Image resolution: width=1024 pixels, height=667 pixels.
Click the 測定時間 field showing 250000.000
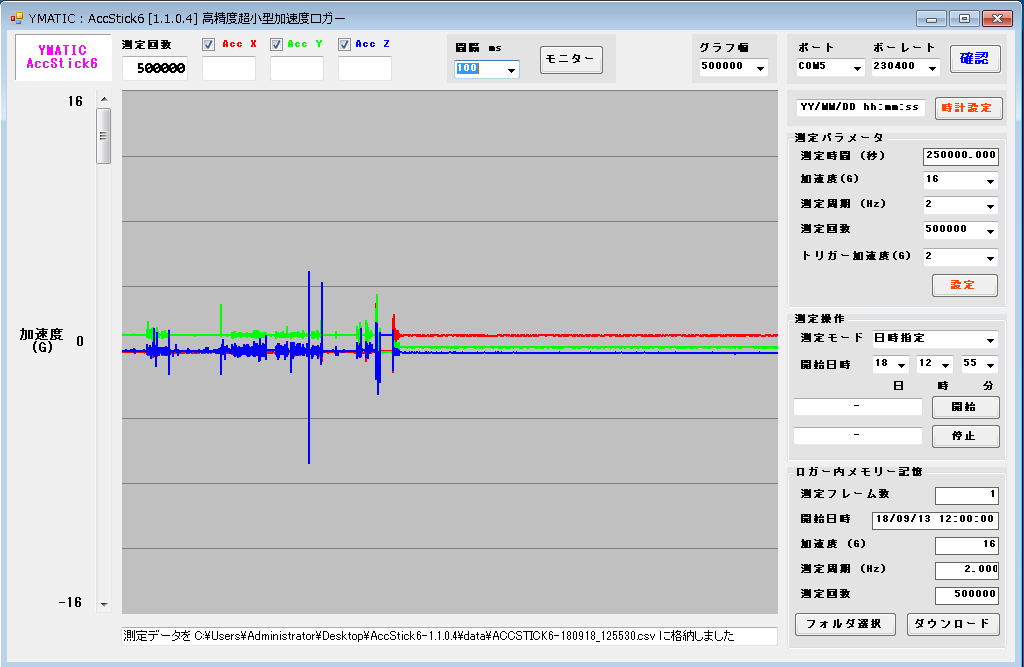[961, 155]
